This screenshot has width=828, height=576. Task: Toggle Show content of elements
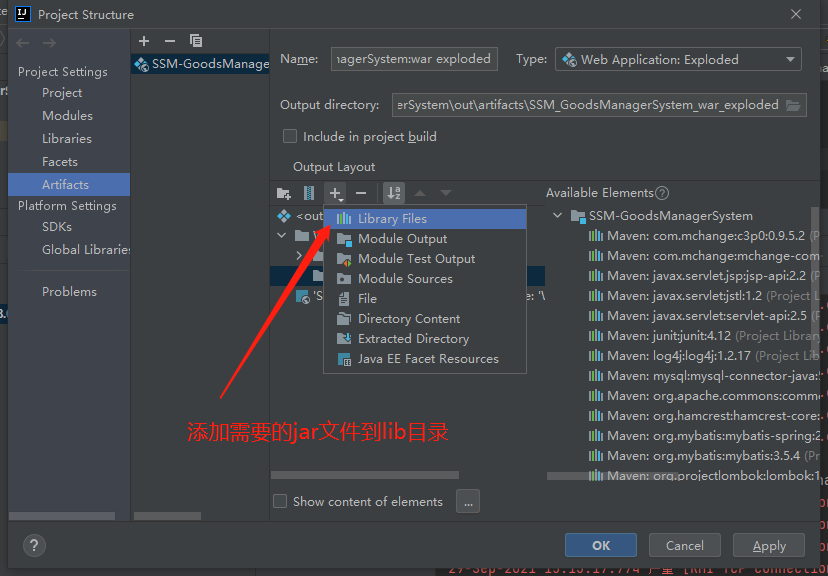coord(280,501)
